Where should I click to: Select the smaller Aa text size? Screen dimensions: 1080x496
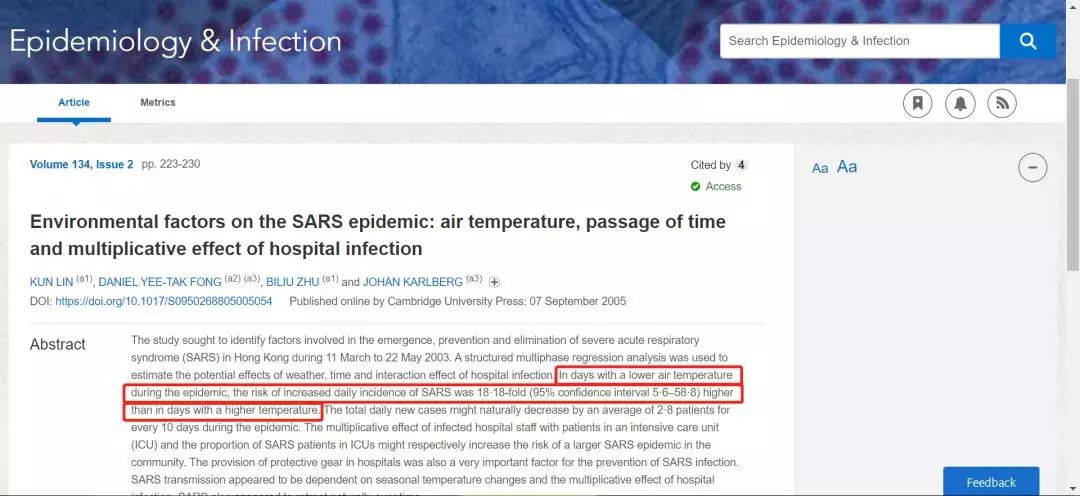click(820, 168)
